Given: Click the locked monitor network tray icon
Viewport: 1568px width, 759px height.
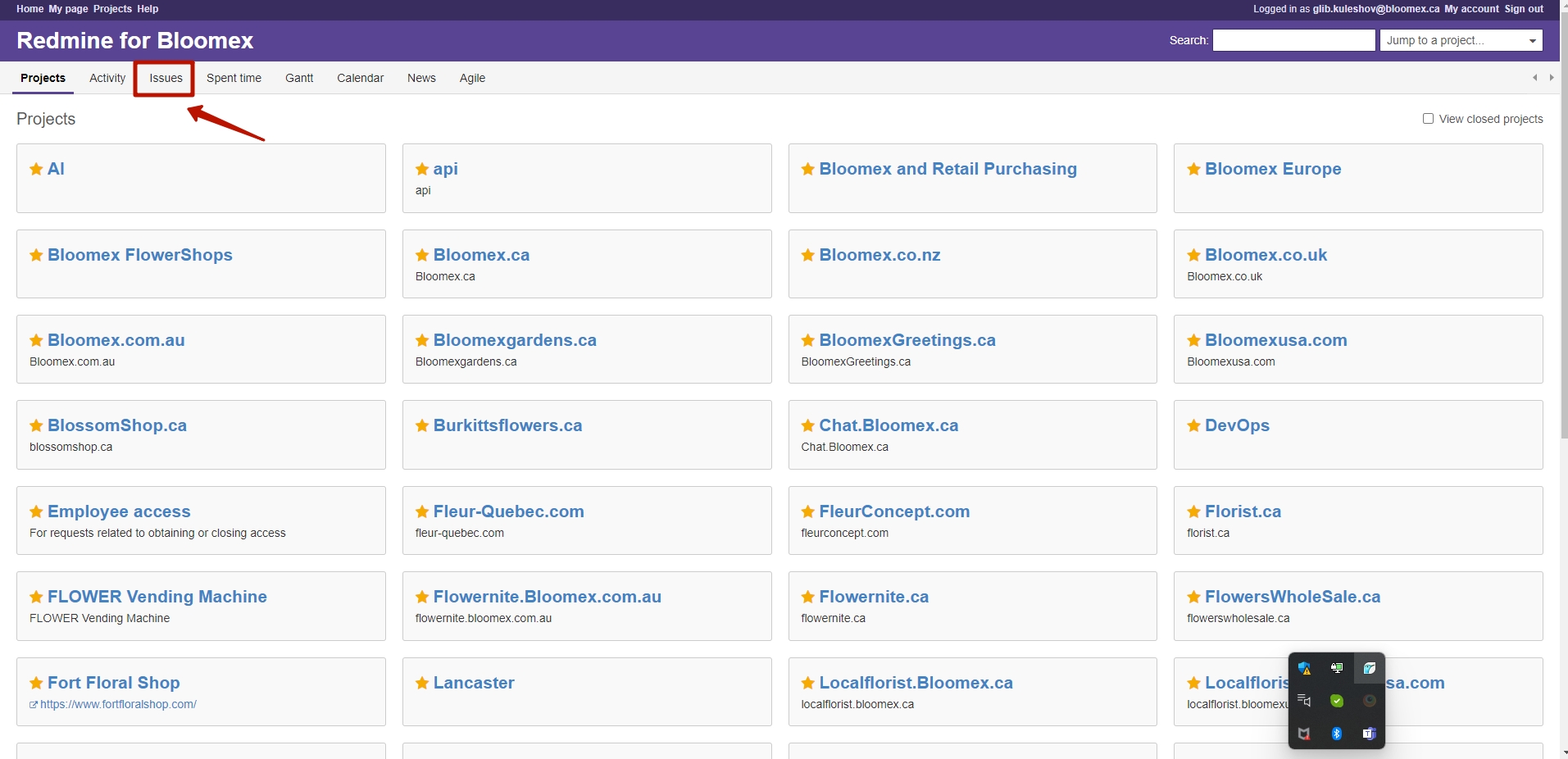Looking at the screenshot, I should click(x=1337, y=668).
